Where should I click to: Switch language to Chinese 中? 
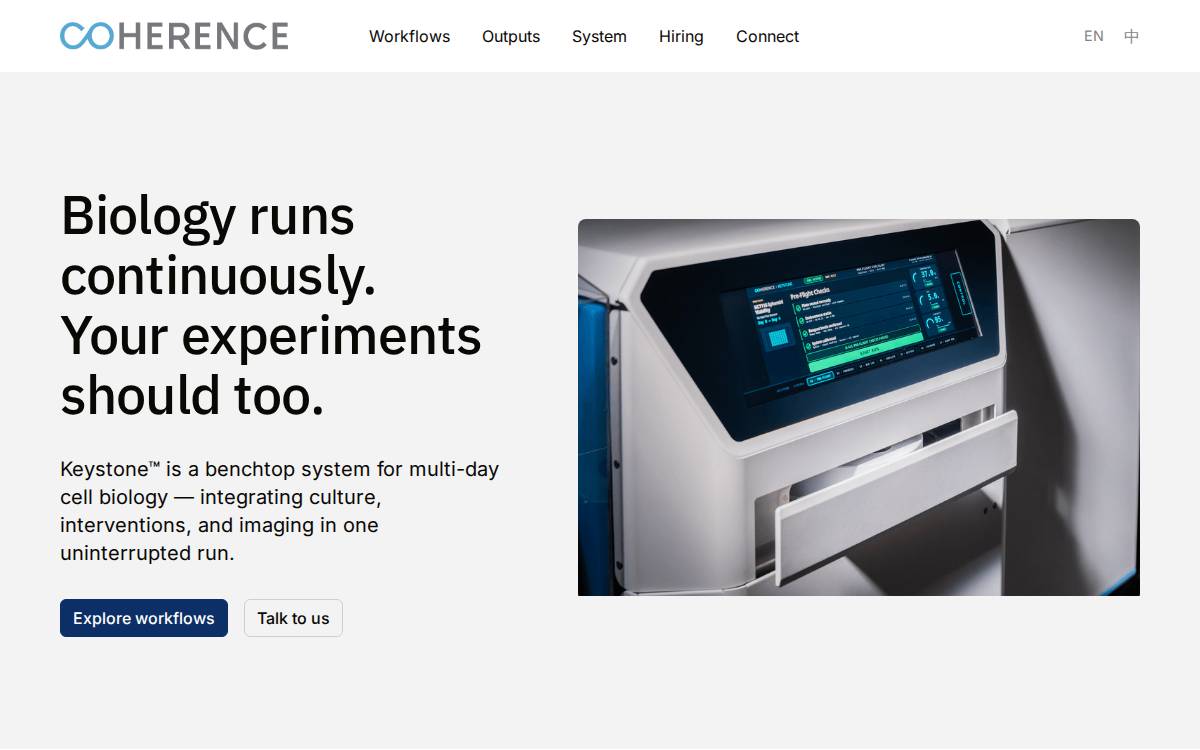pos(1131,36)
